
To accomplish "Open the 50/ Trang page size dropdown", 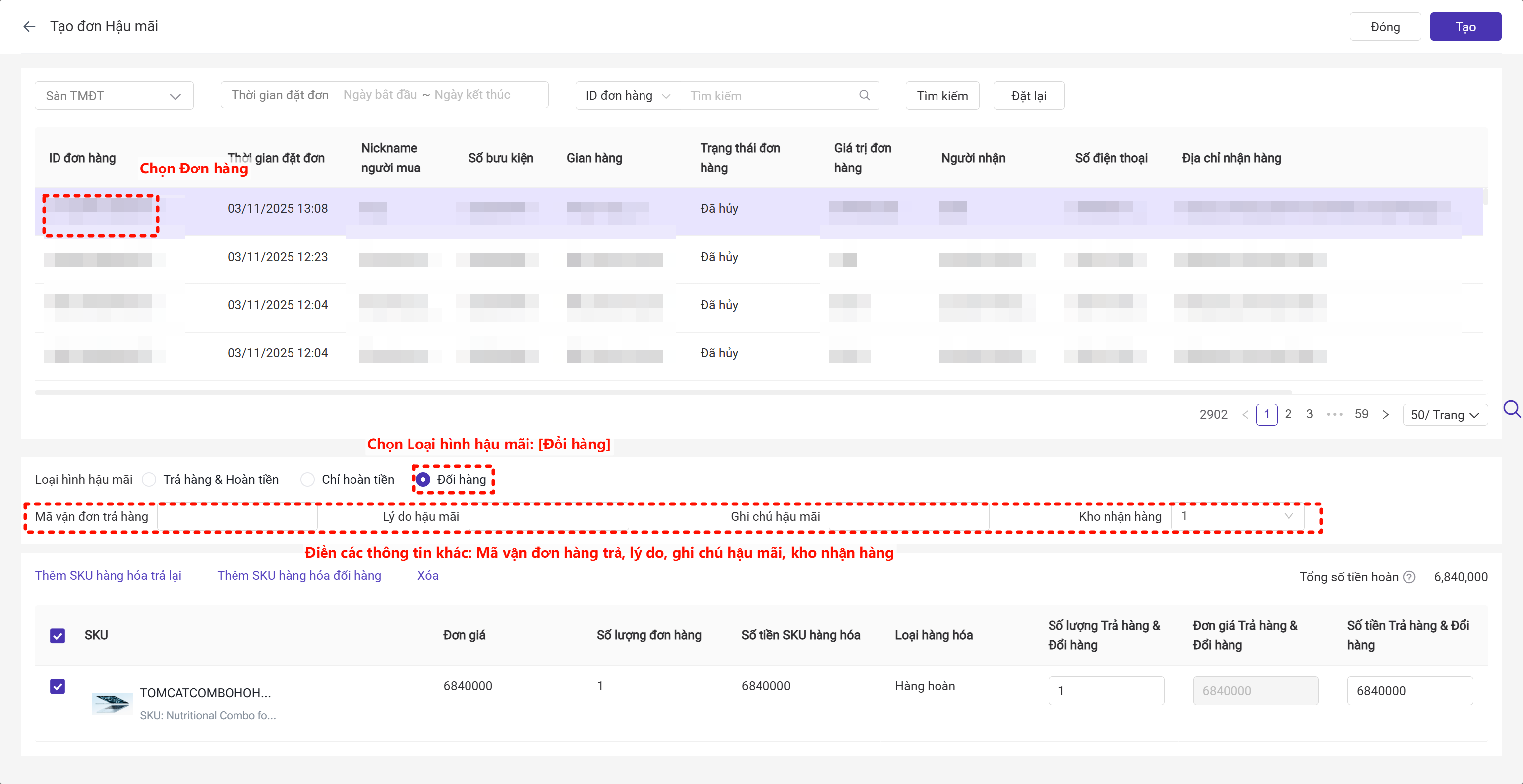I will [1444, 415].
